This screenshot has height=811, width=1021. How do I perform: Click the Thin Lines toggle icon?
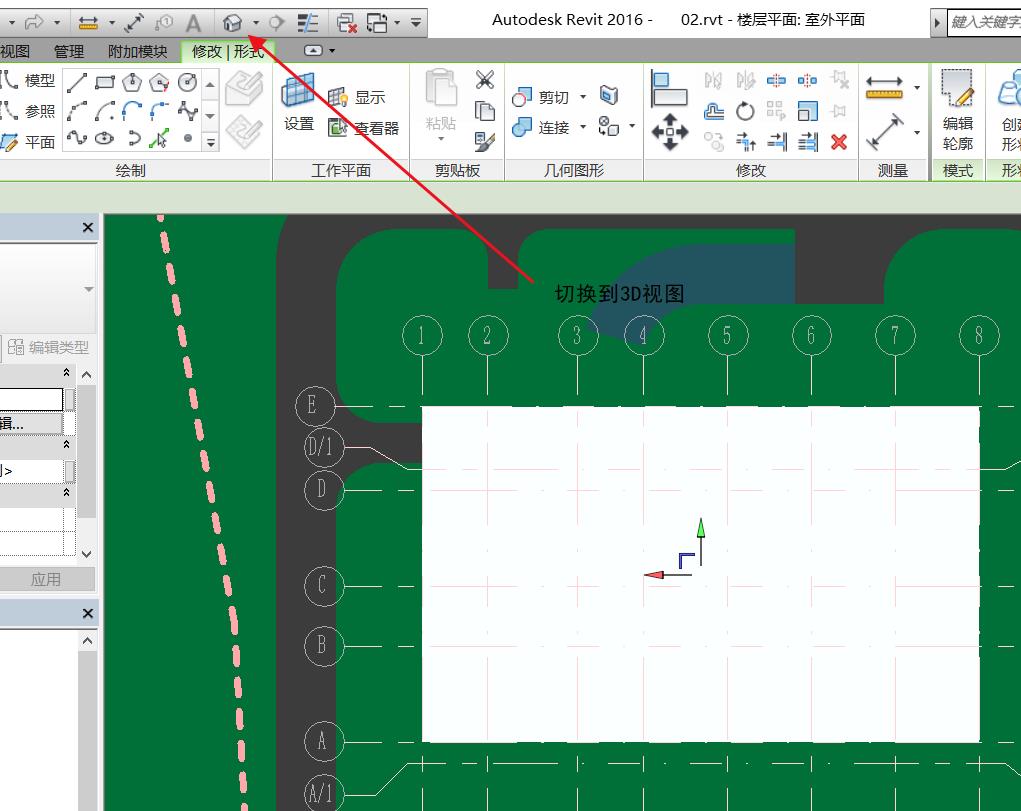pyautogui.click(x=309, y=22)
